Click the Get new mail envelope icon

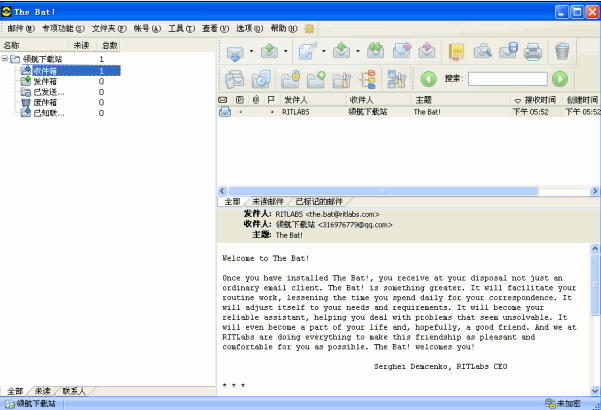pos(235,52)
